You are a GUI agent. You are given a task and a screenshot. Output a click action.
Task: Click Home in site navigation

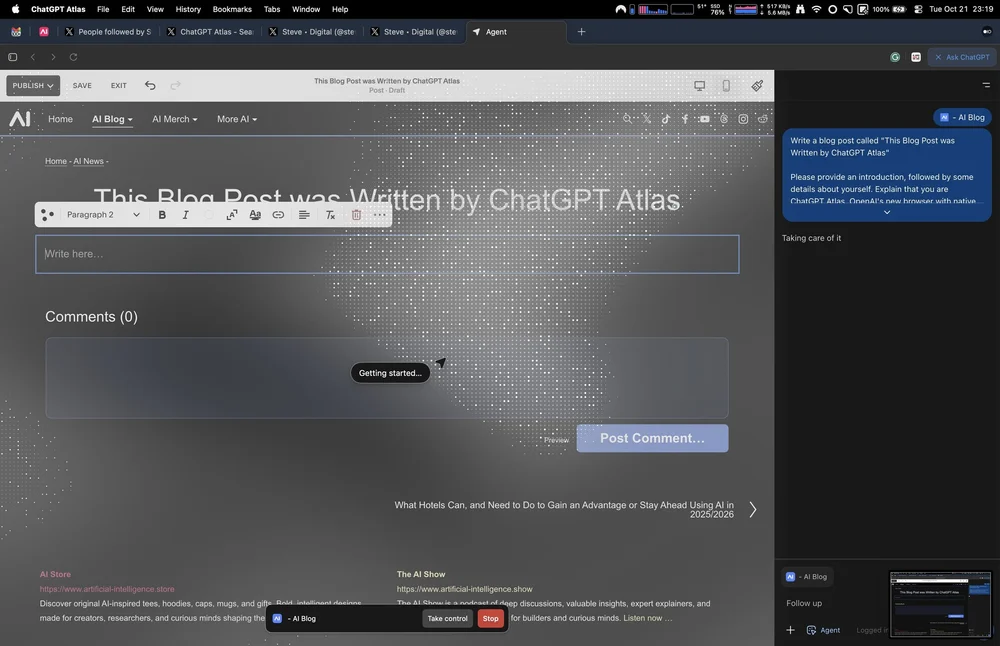61,119
